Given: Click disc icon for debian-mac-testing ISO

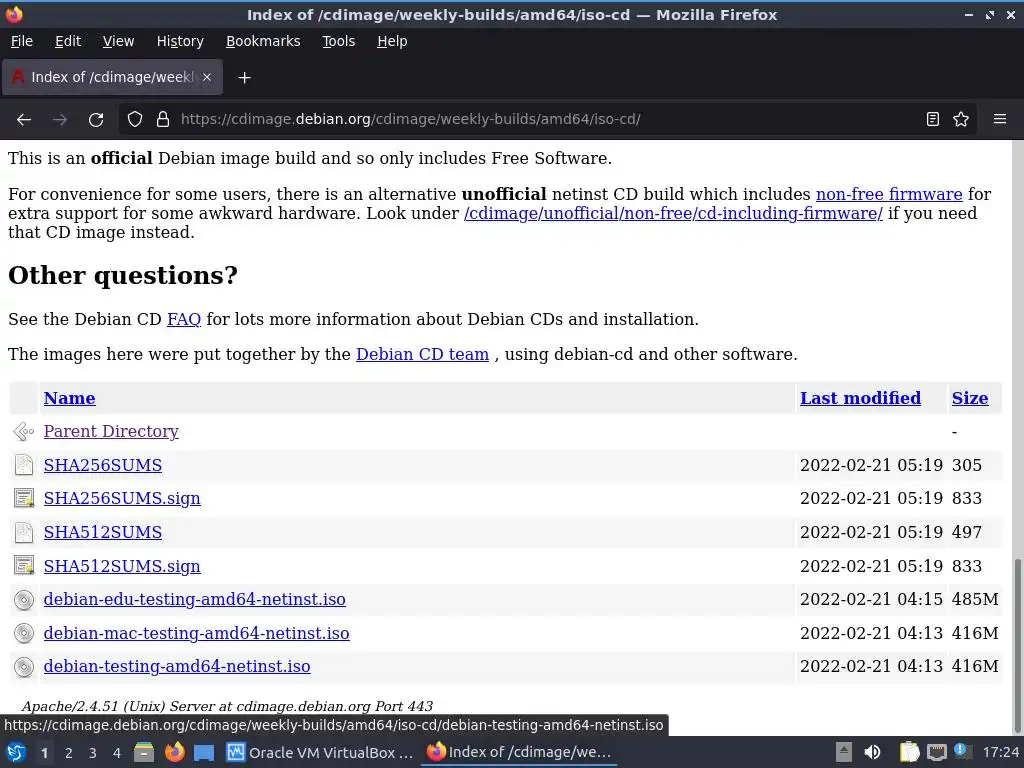Looking at the screenshot, I should pyautogui.click(x=24, y=633).
